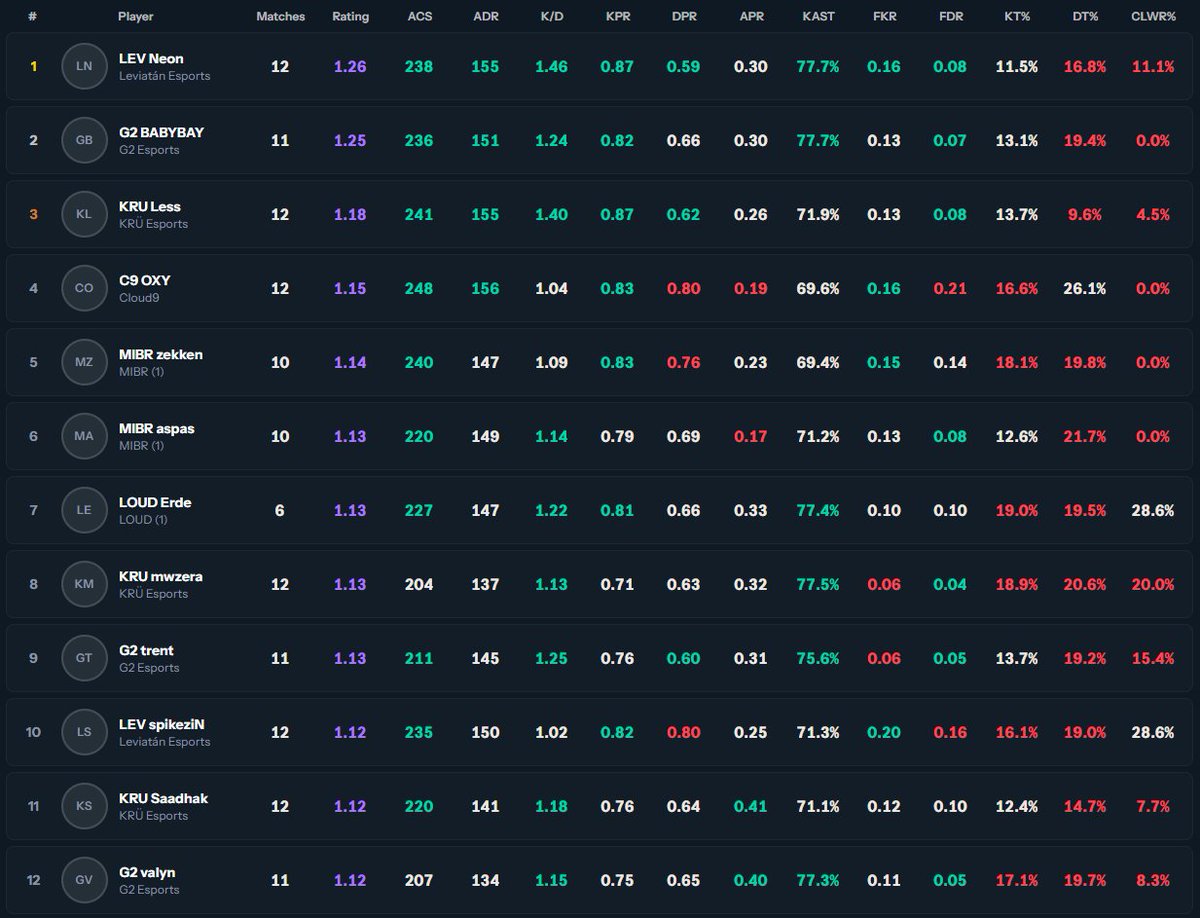Click KRU mwzera's 20.0% CLWR% value

coord(1153,585)
